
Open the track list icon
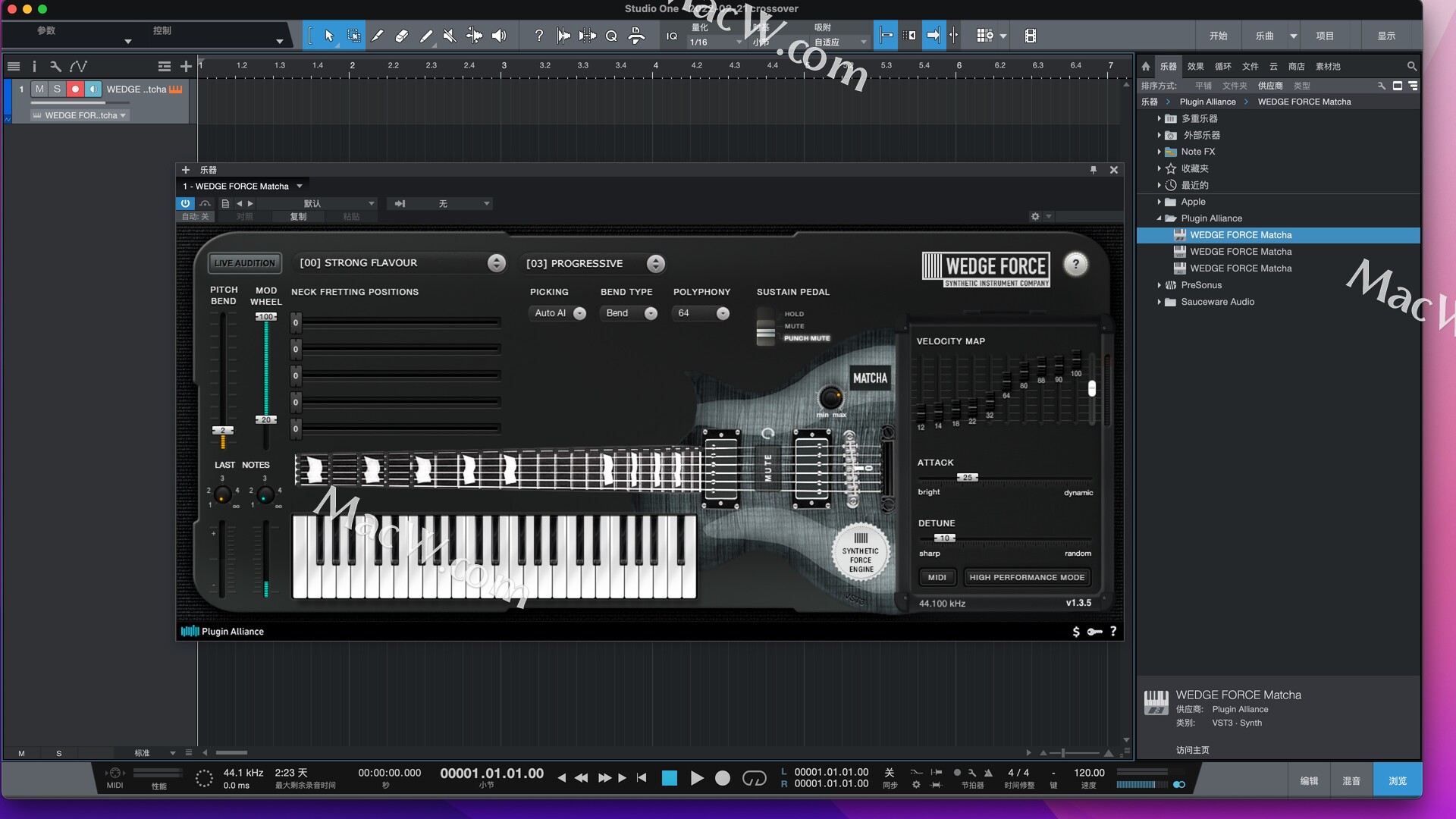[x=14, y=66]
